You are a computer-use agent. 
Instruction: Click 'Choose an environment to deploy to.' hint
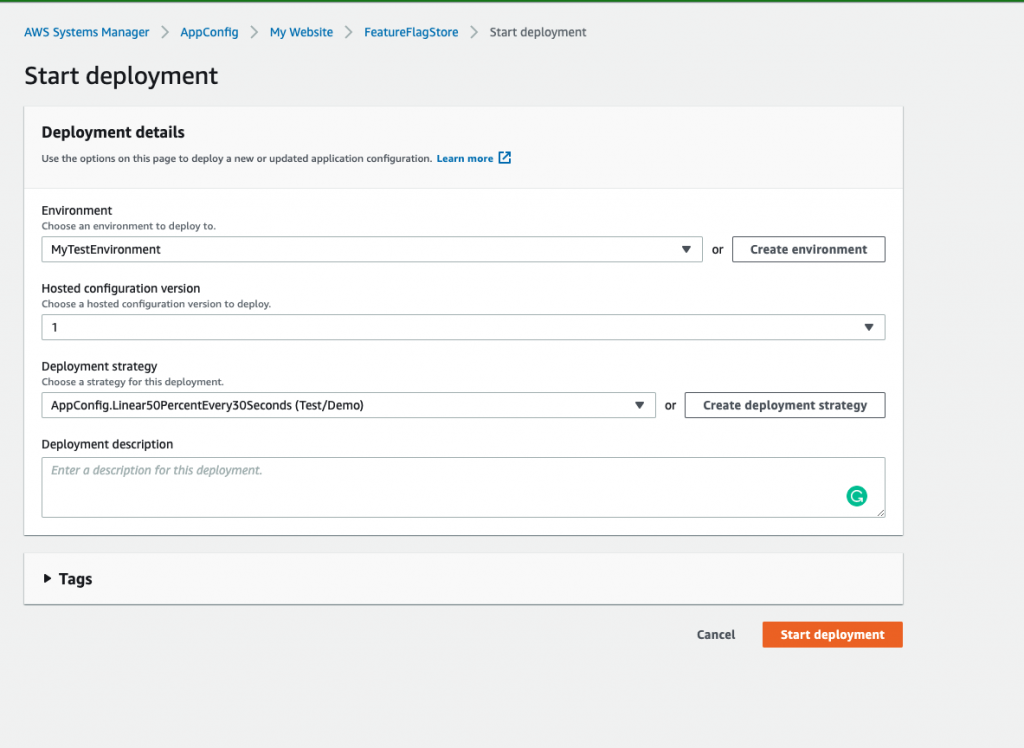pyautogui.click(x=129, y=226)
